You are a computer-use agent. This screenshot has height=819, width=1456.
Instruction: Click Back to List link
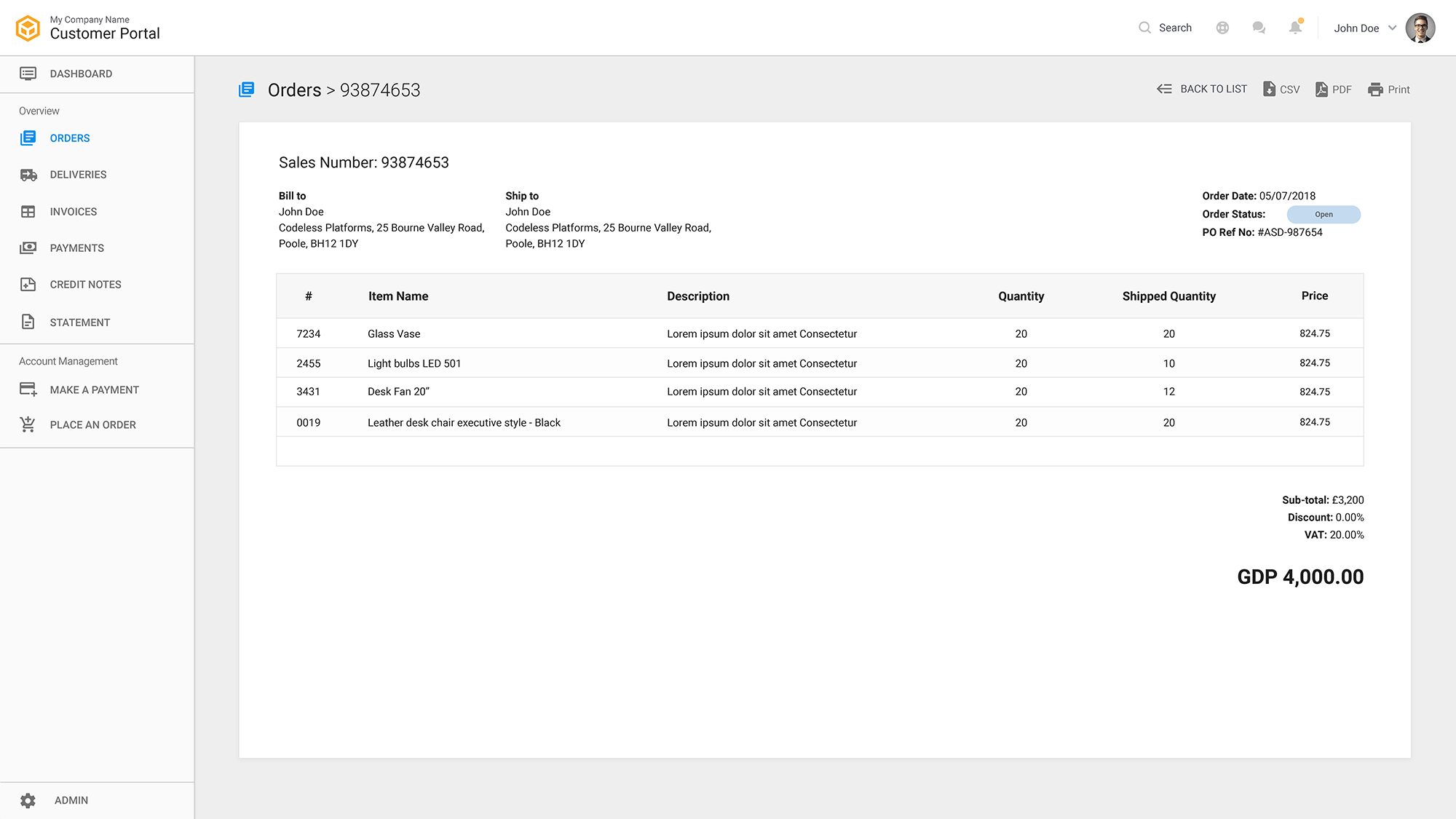[1202, 89]
